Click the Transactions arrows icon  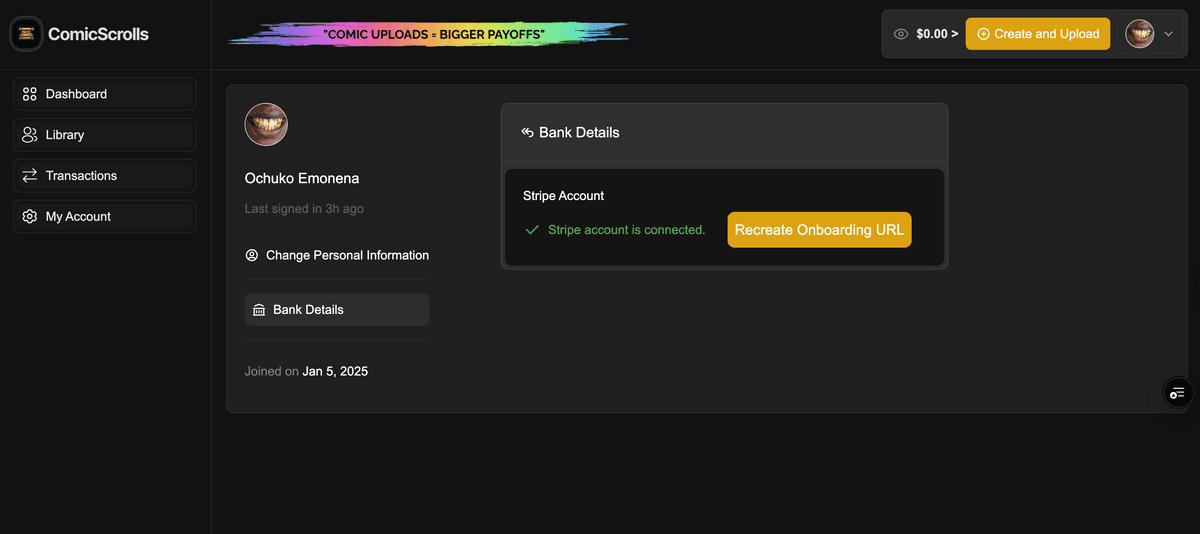[x=30, y=176]
